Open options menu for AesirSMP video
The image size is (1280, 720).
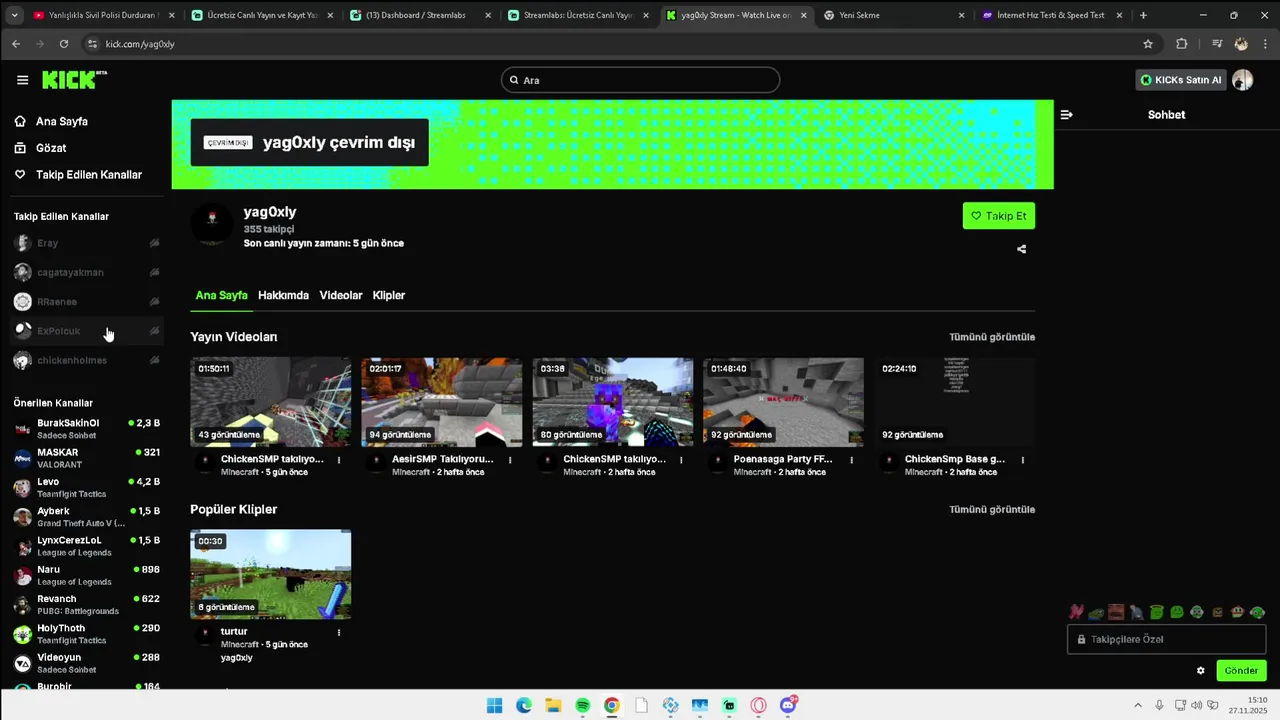tap(510, 460)
